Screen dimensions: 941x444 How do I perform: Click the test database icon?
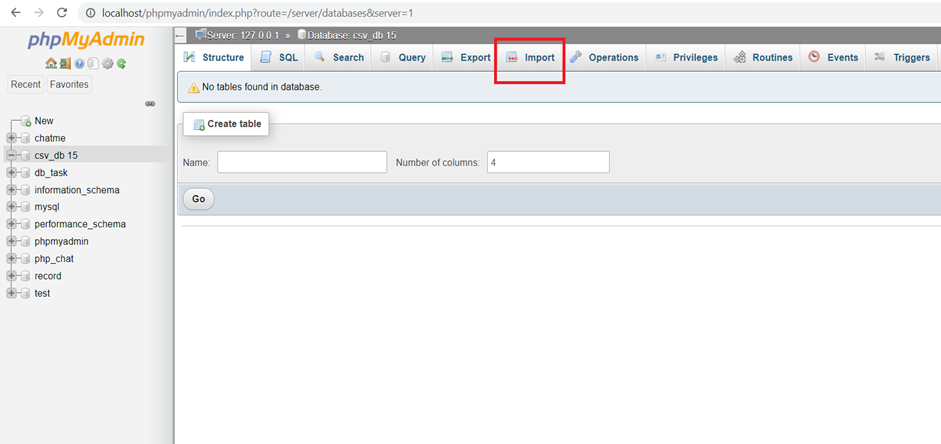pyautogui.click(x=25, y=294)
